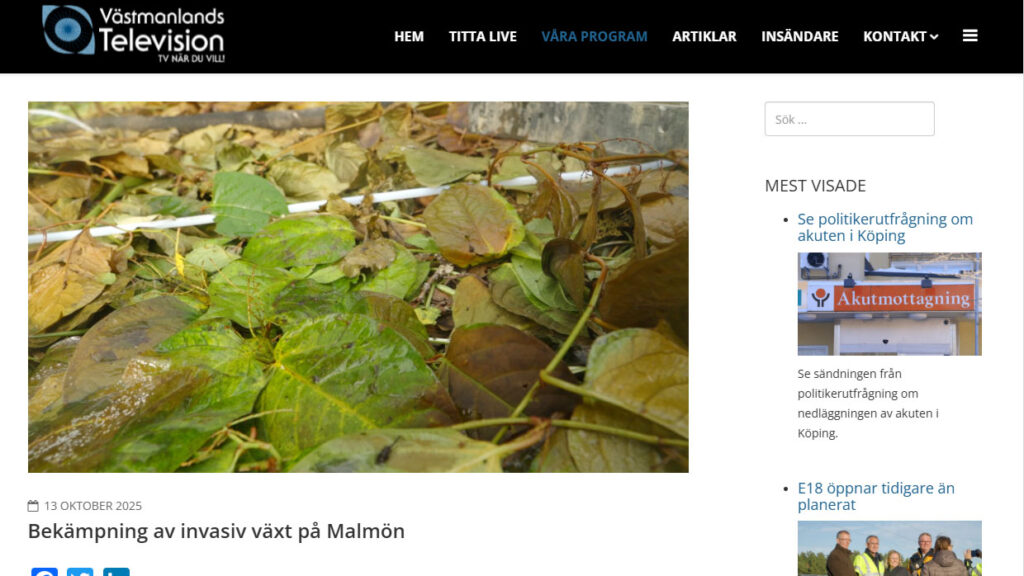Click the Västmanlands Television logo
The height and width of the screenshot is (576, 1024).
[x=133, y=34]
